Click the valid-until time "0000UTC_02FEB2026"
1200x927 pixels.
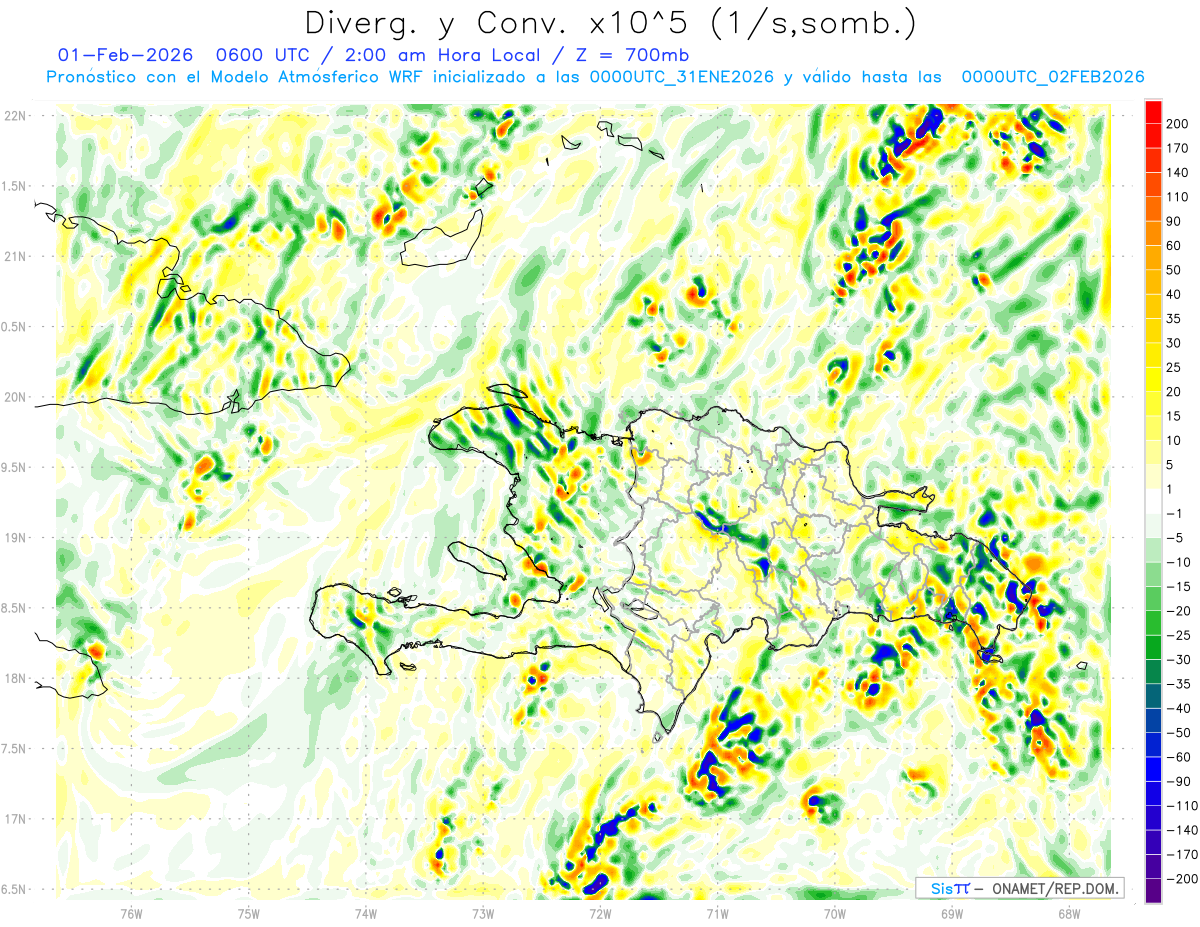(1052, 77)
